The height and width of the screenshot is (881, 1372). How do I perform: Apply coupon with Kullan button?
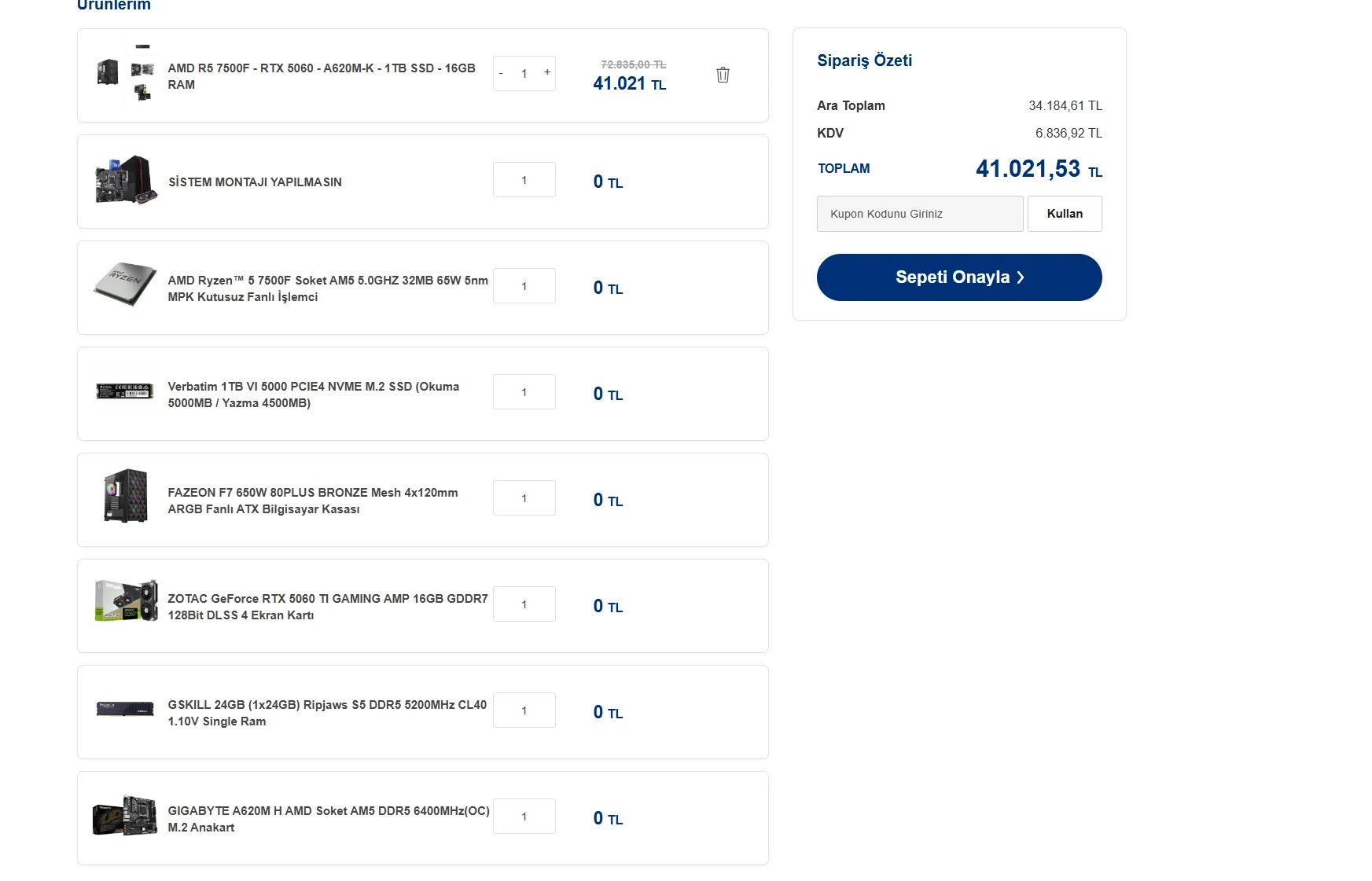[x=1064, y=214]
